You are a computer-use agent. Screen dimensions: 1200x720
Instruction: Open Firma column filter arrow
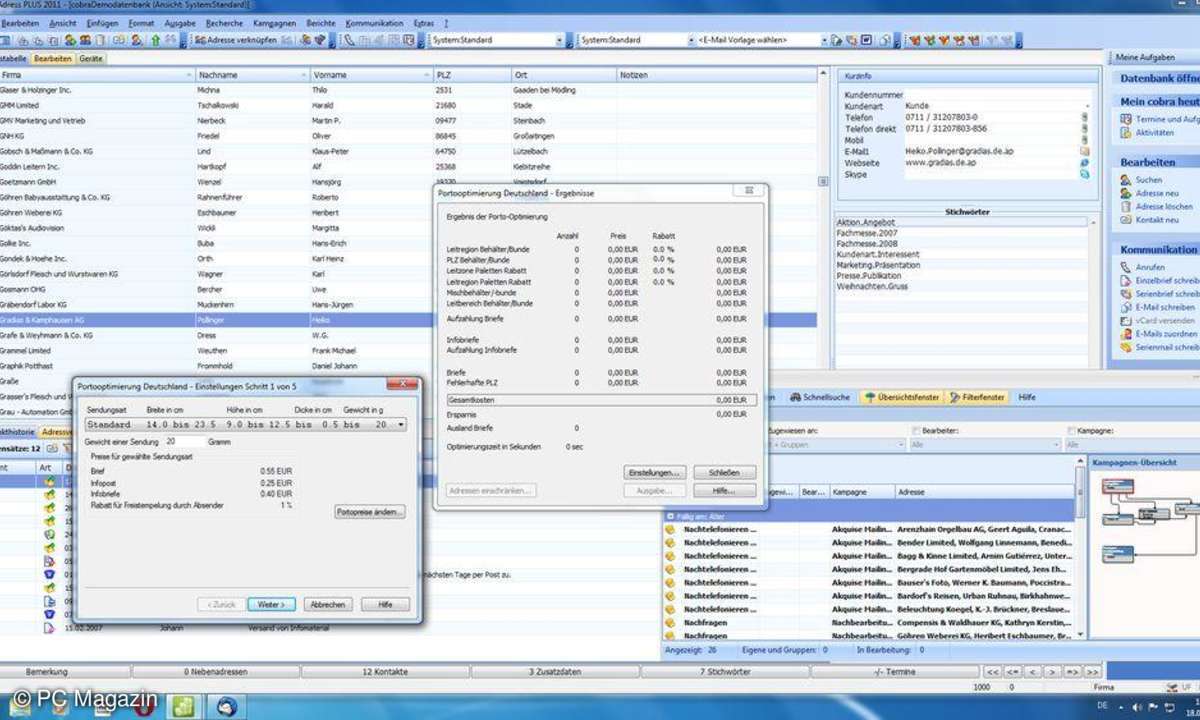click(x=188, y=75)
